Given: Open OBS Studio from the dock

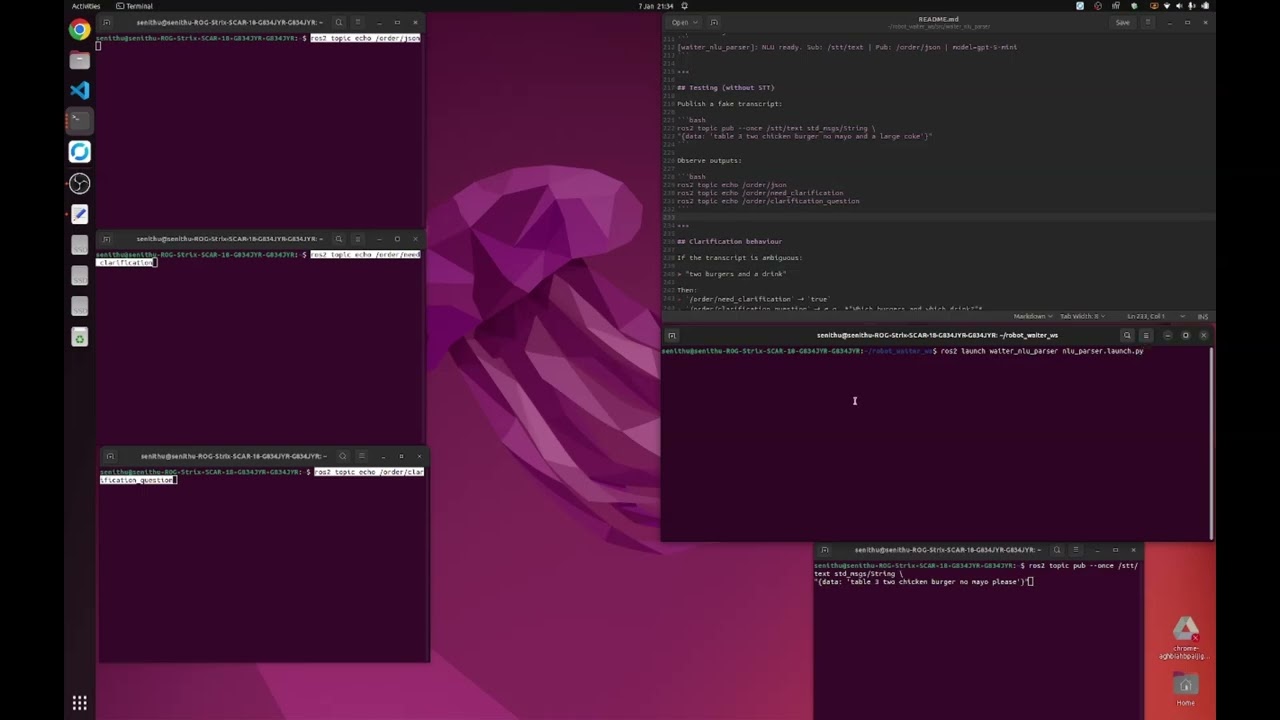Looking at the screenshot, I should 79,183.
